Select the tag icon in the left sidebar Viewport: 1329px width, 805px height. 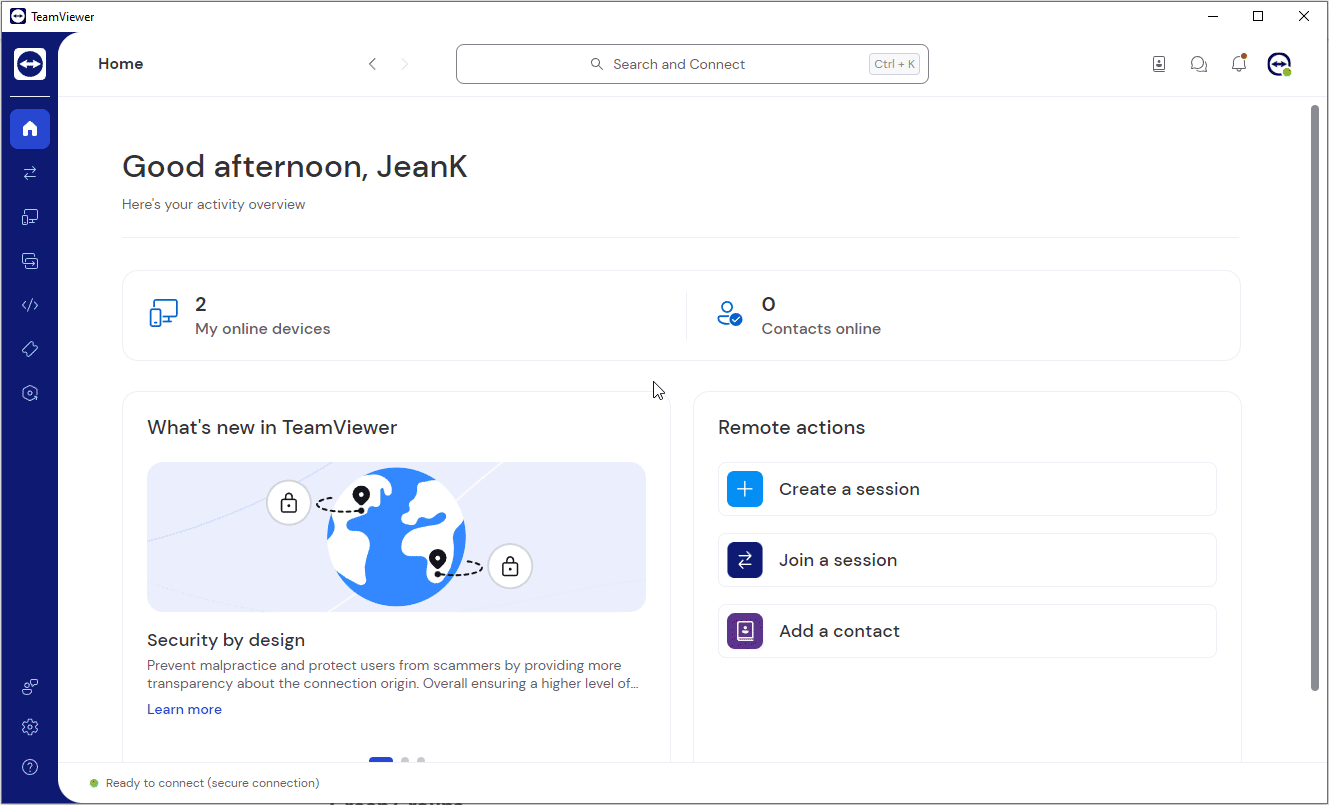point(30,348)
